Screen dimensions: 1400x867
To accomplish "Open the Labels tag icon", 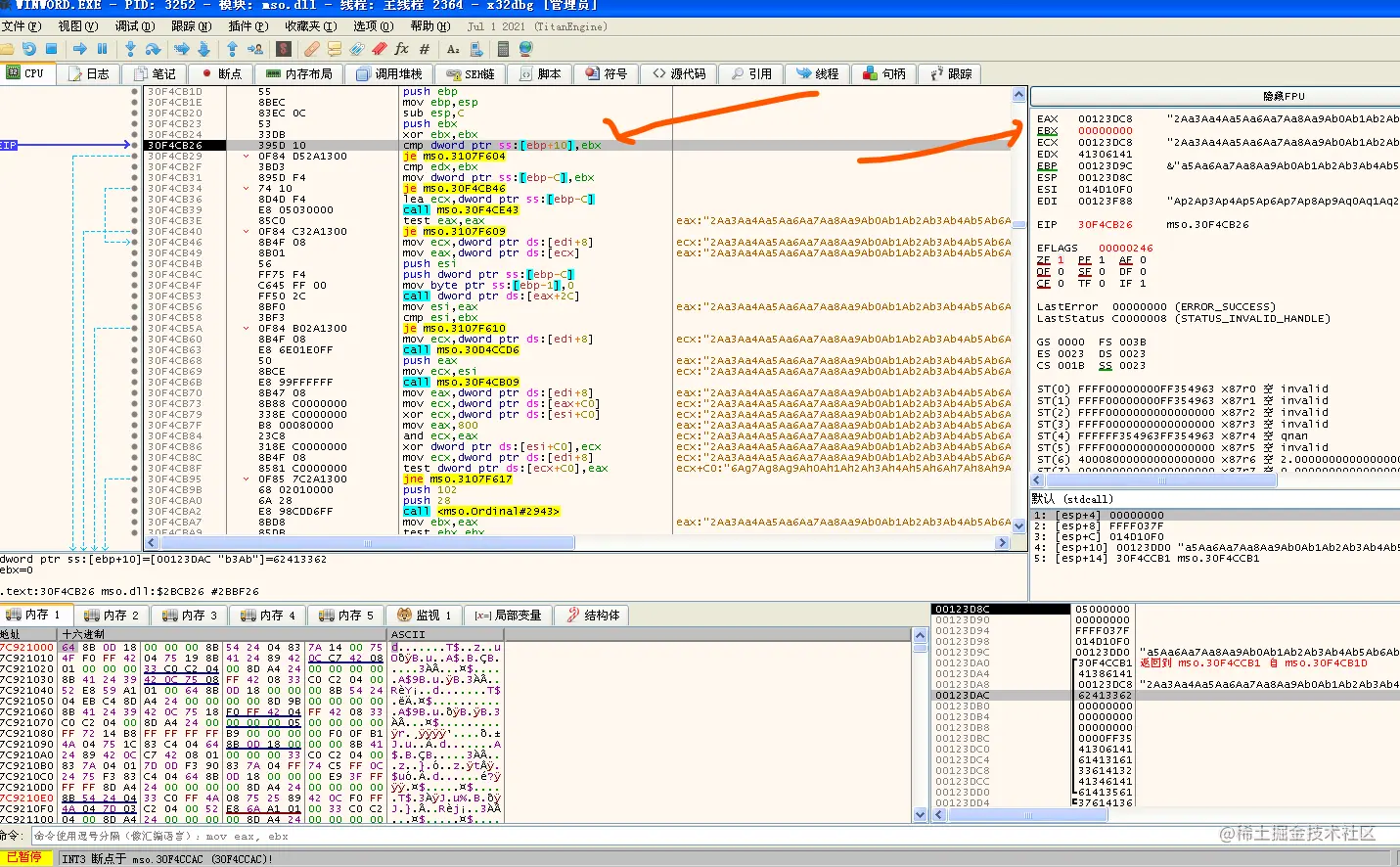I will tap(357, 49).
